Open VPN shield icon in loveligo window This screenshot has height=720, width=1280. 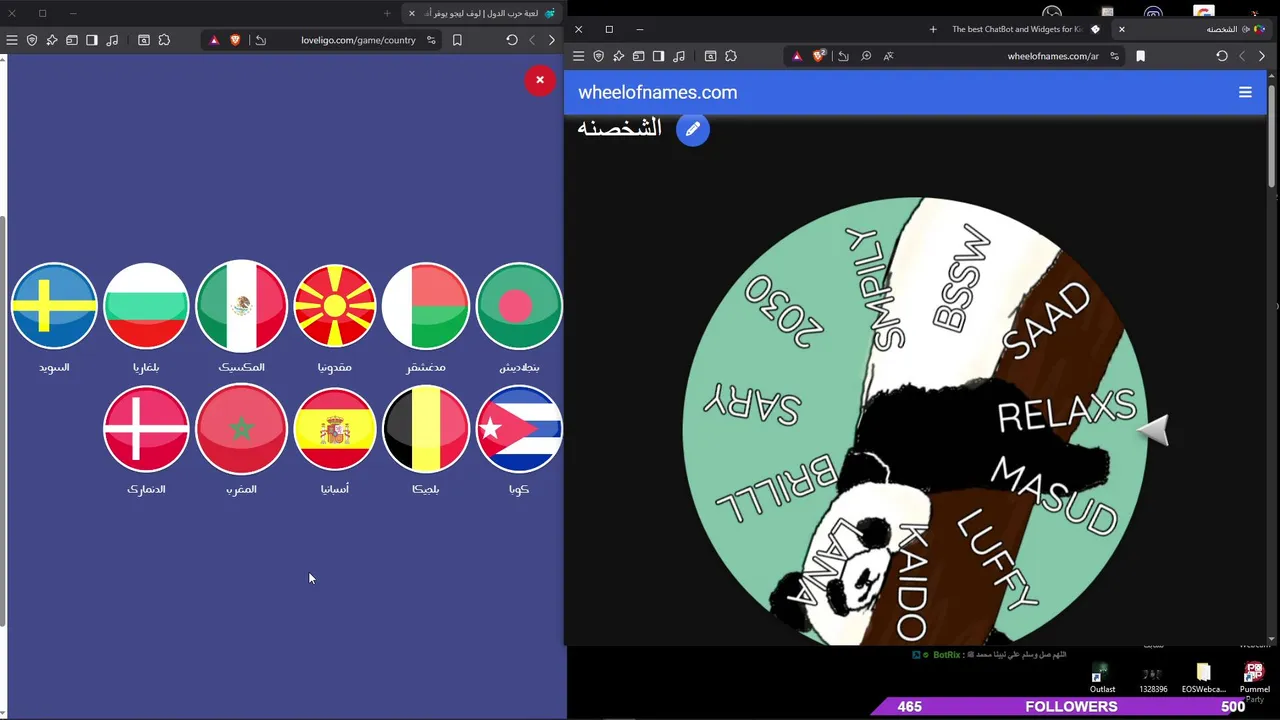click(x=32, y=40)
